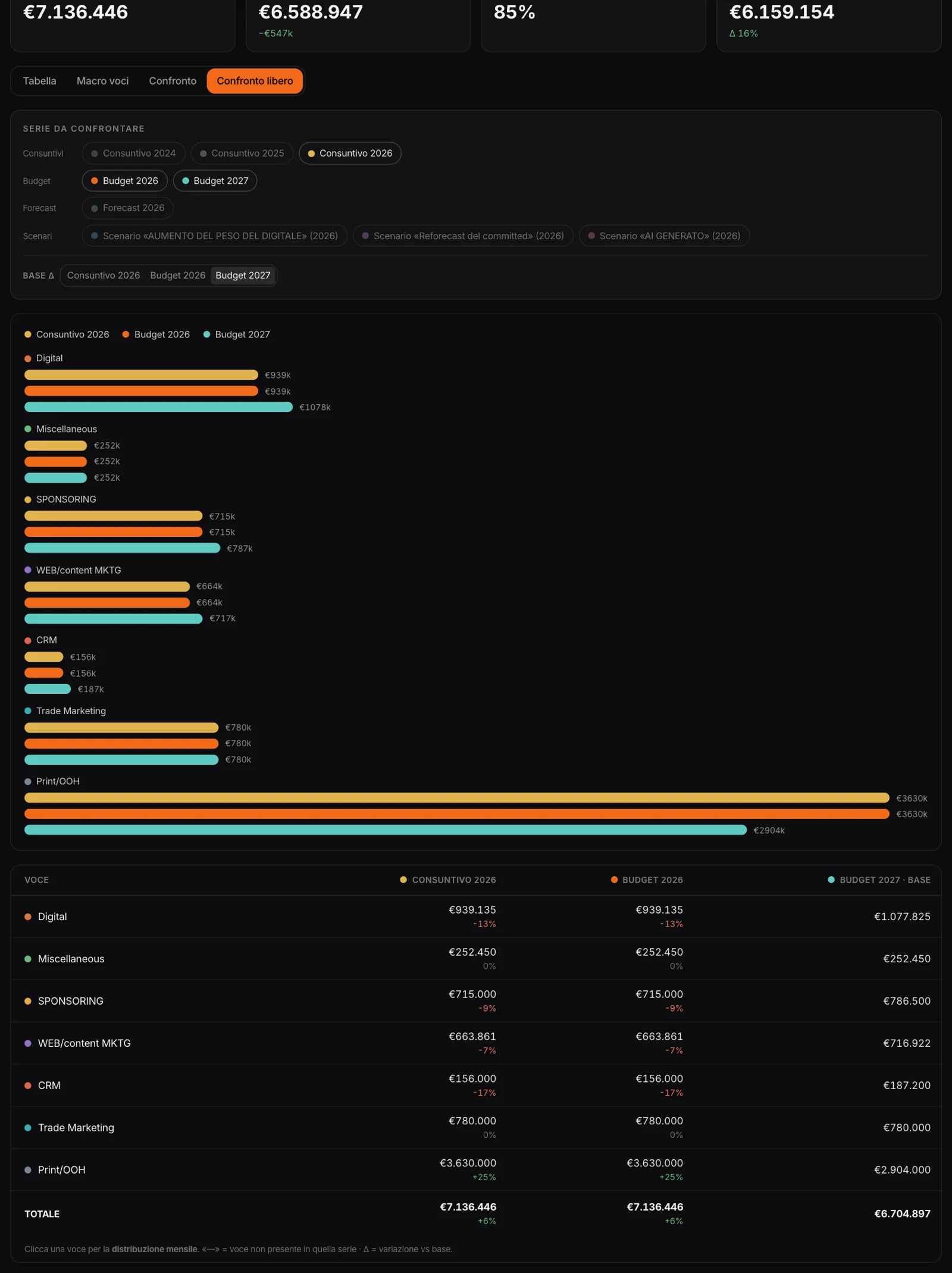This screenshot has height=1273, width=952.
Task: Click the WEB/content MKTG bar €717k
Action: [x=113, y=619]
